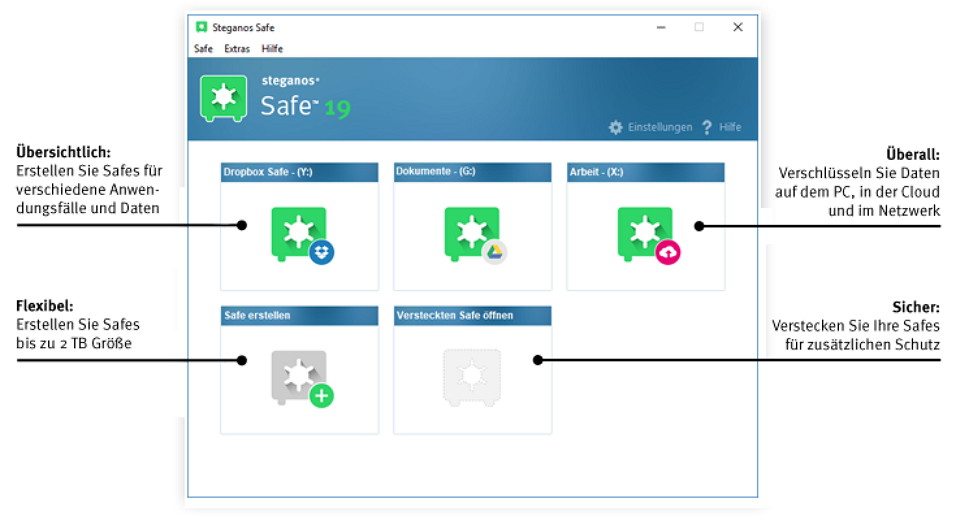Click the green plus badge
Viewport: 956px width, 516px height.
click(x=321, y=396)
